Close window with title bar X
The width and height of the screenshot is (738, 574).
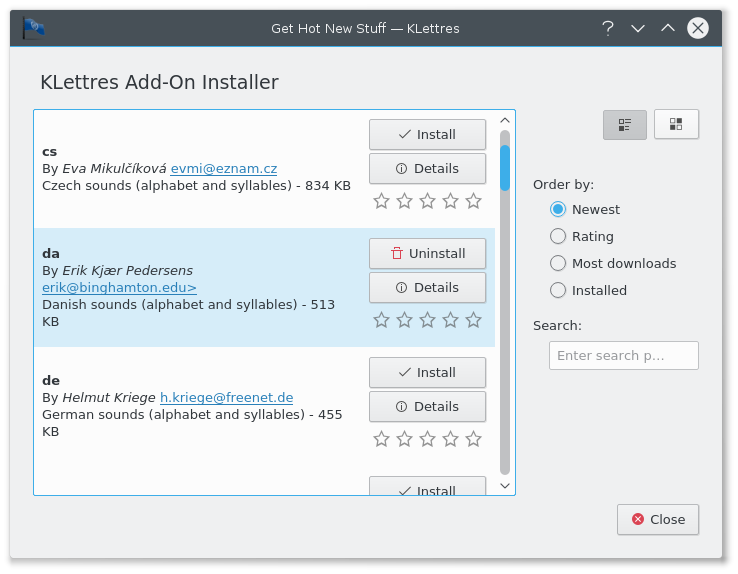point(698,28)
